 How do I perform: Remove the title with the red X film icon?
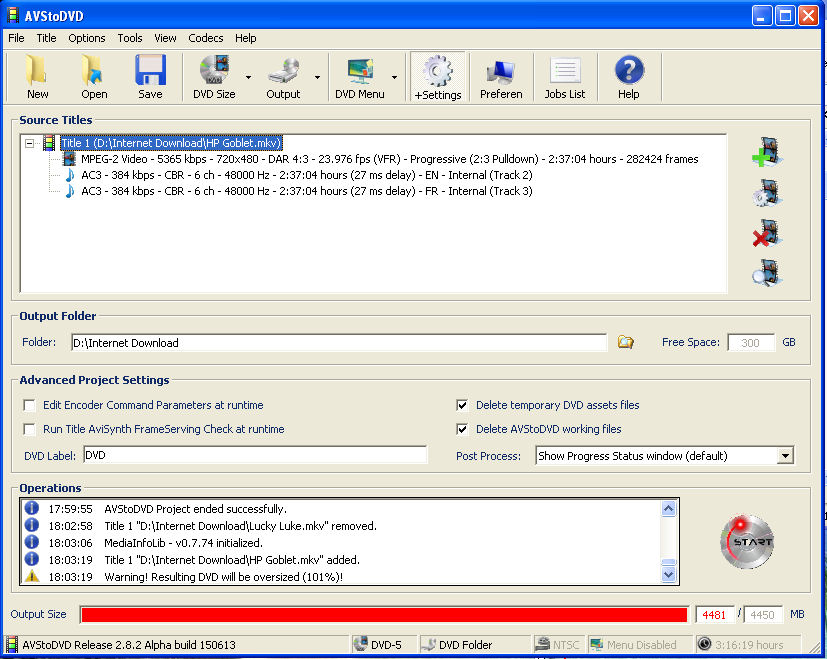point(767,233)
